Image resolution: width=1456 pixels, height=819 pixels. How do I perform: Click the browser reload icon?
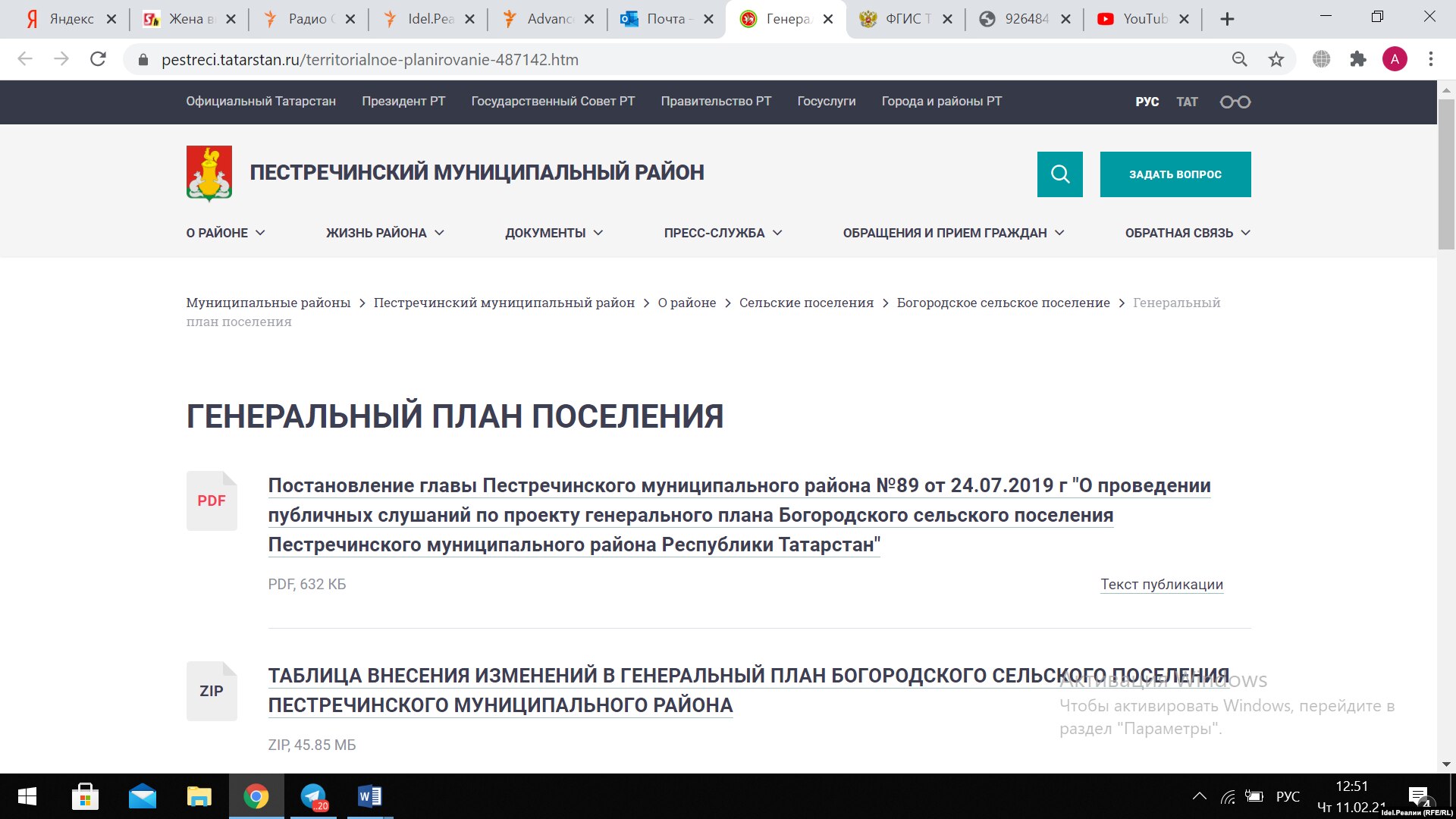(x=98, y=59)
